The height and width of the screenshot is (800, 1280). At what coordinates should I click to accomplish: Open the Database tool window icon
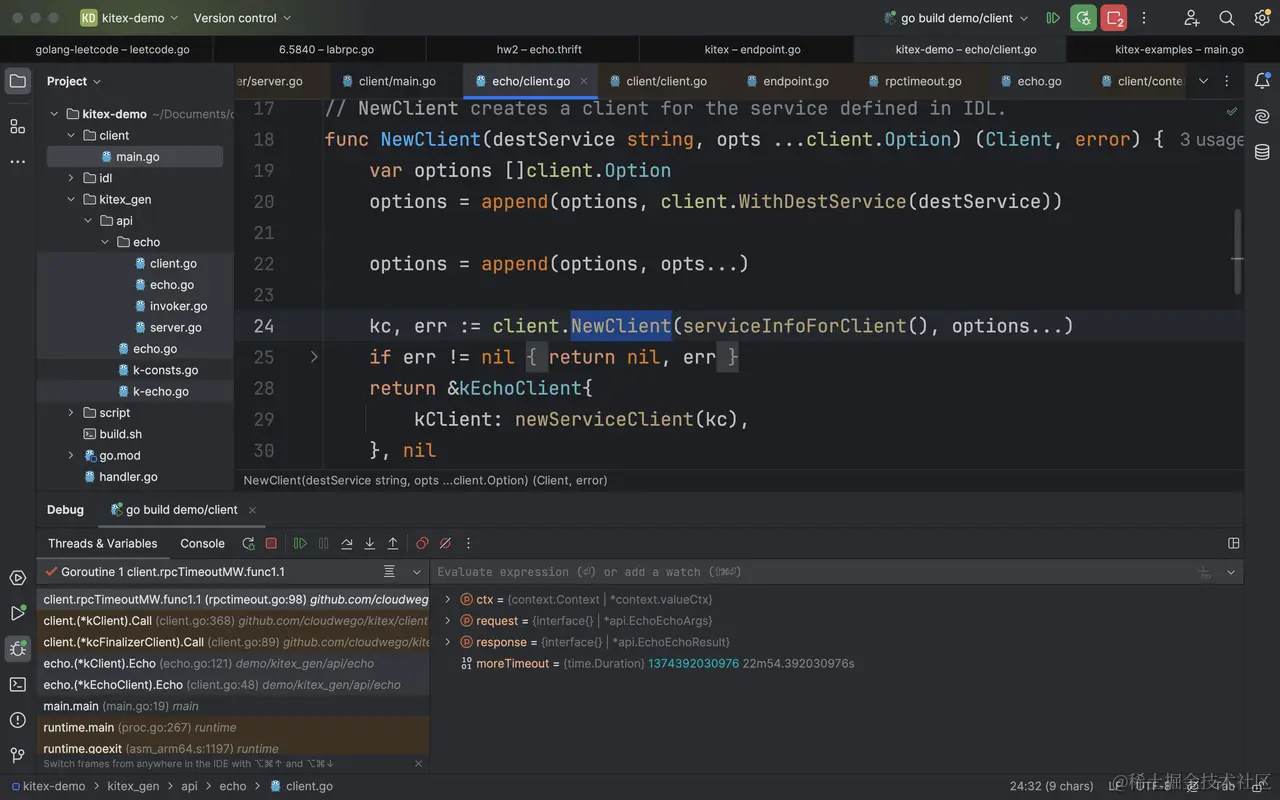point(1262,152)
